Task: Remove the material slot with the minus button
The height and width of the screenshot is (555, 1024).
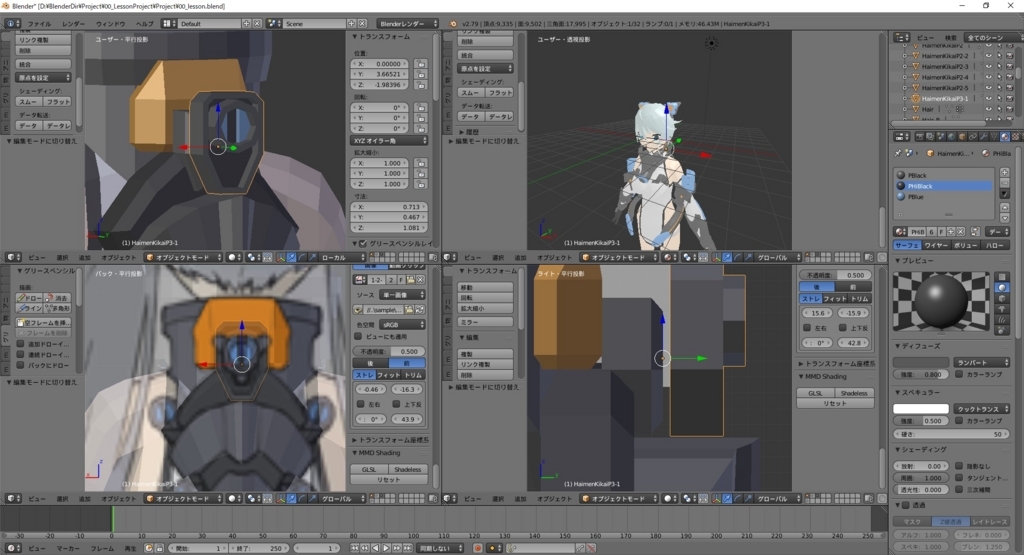Action: pyautogui.click(x=1004, y=183)
